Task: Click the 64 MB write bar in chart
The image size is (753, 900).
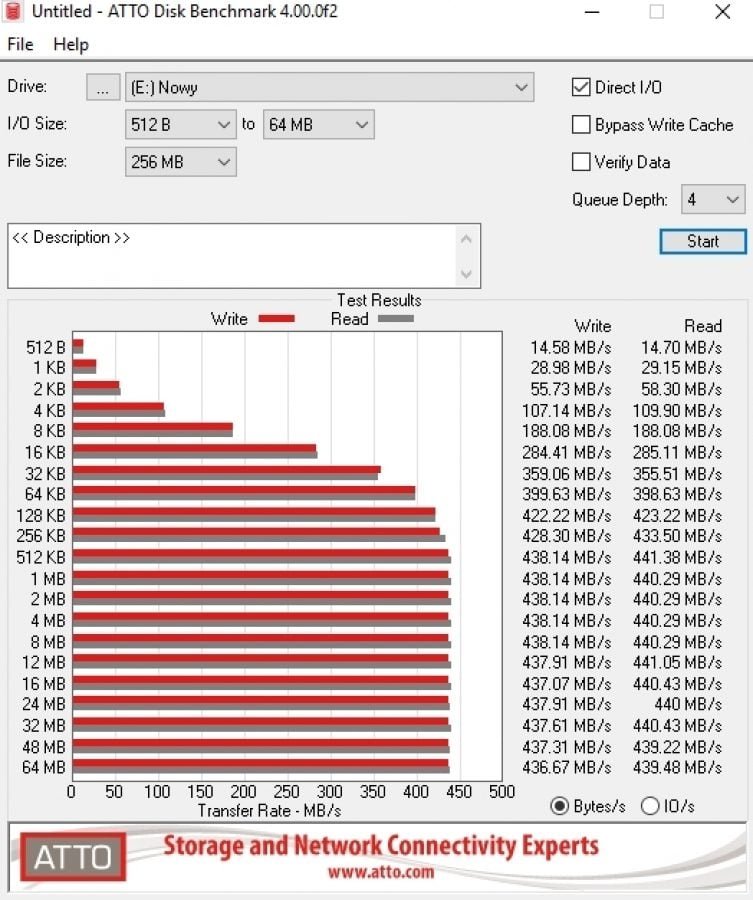Action: (261, 763)
